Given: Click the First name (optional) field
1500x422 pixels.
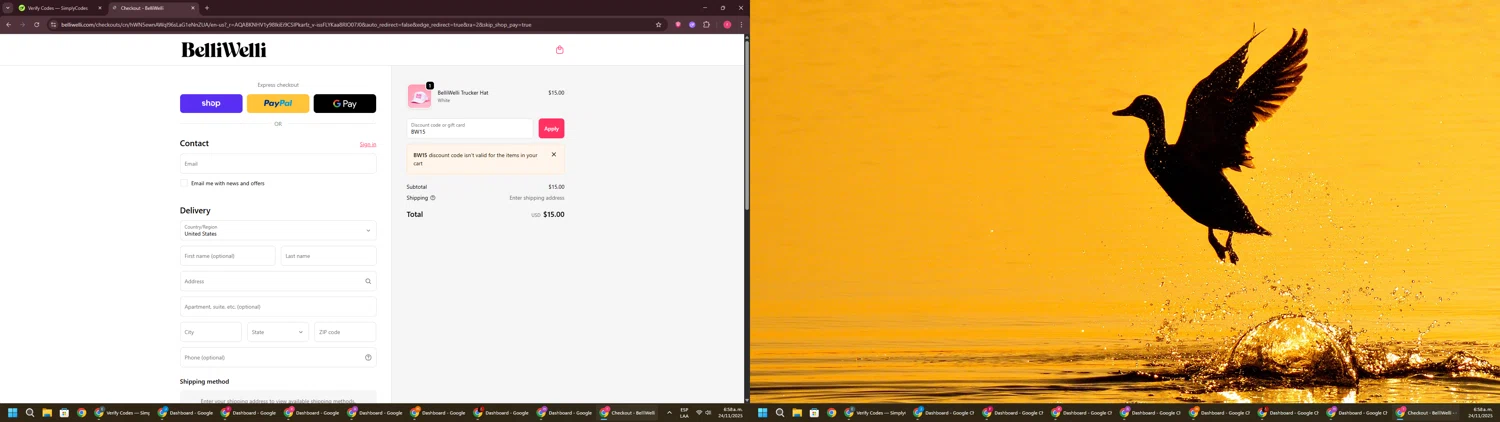Looking at the screenshot, I should pyautogui.click(x=228, y=256).
